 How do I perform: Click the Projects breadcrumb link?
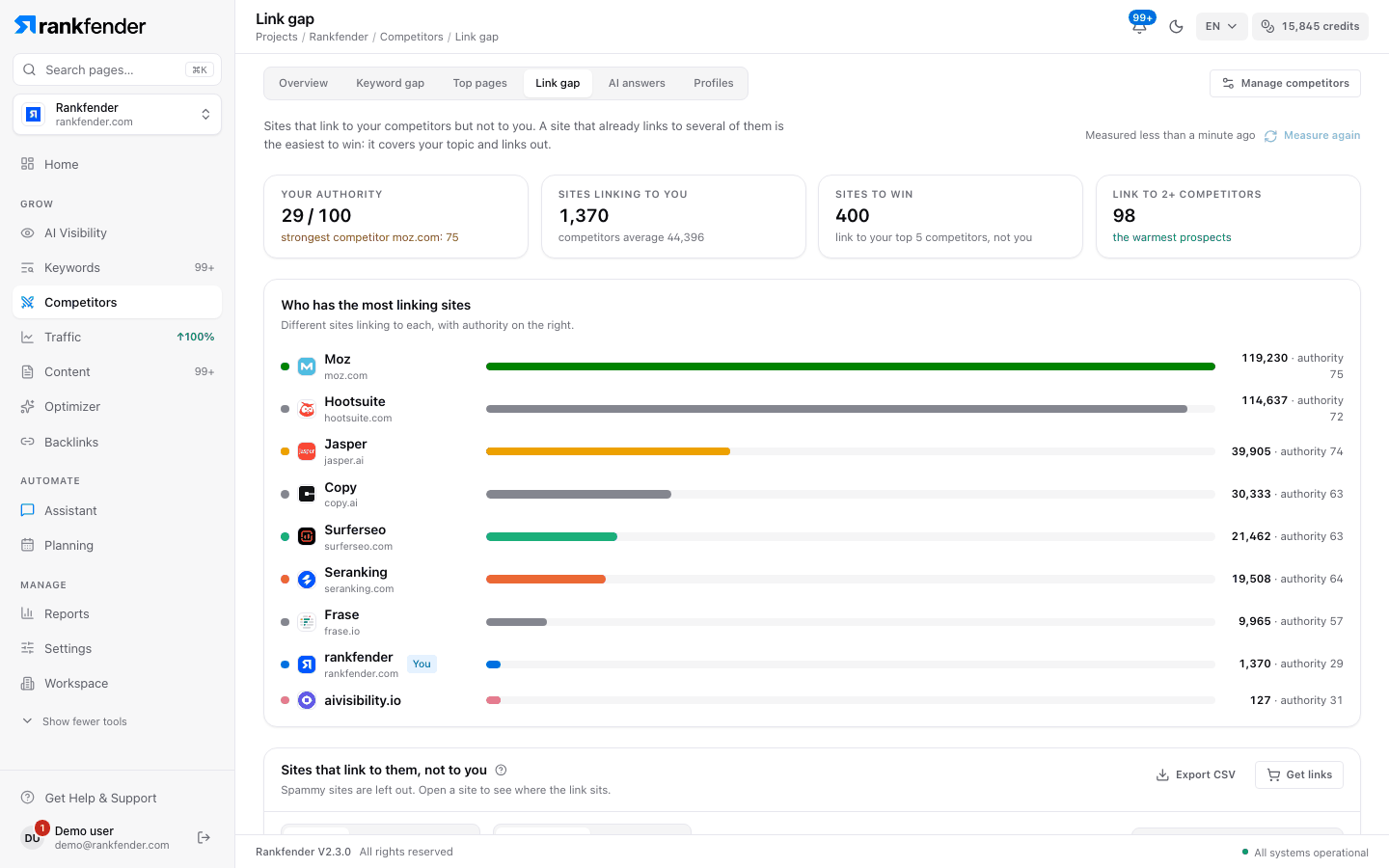(277, 37)
